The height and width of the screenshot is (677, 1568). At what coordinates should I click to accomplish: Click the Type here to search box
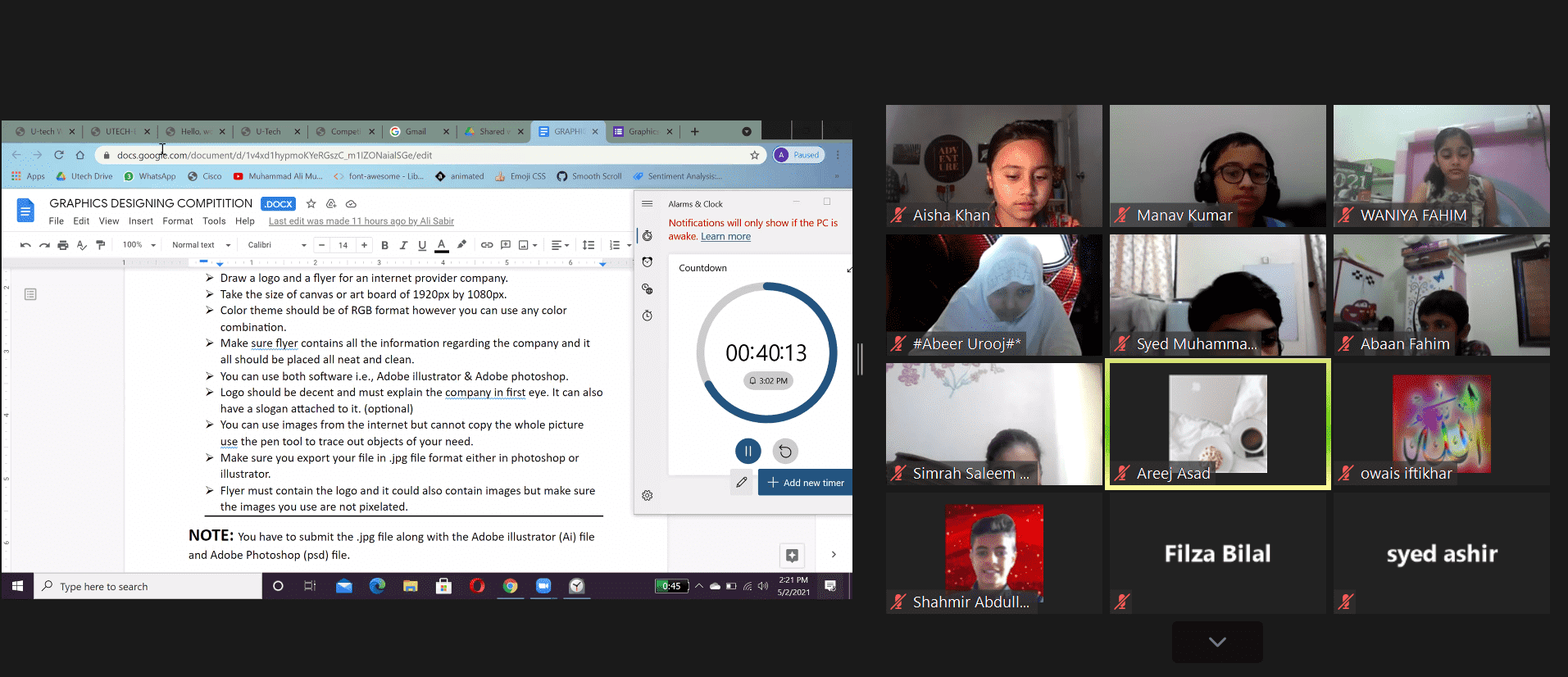[x=148, y=587]
